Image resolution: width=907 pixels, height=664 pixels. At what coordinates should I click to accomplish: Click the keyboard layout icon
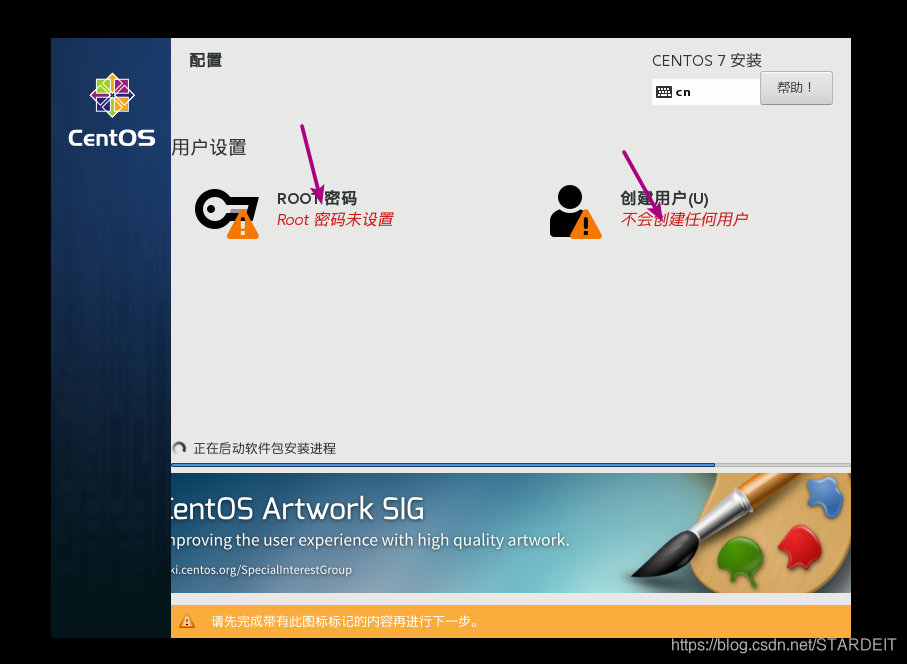[663, 92]
